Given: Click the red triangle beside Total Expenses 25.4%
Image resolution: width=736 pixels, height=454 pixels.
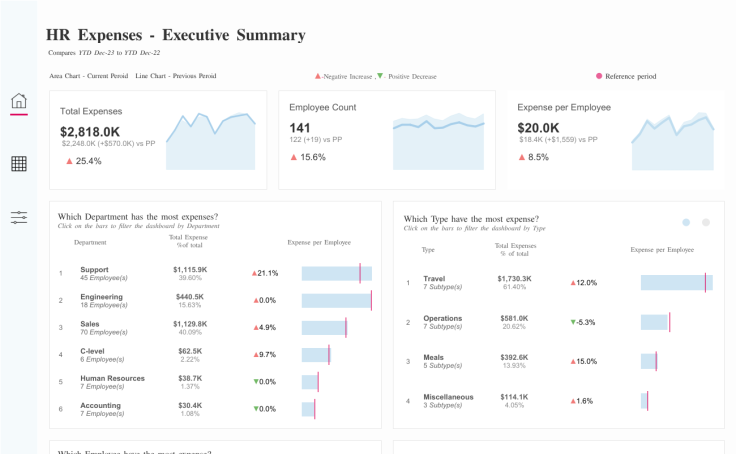Looking at the screenshot, I should [69, 161].
